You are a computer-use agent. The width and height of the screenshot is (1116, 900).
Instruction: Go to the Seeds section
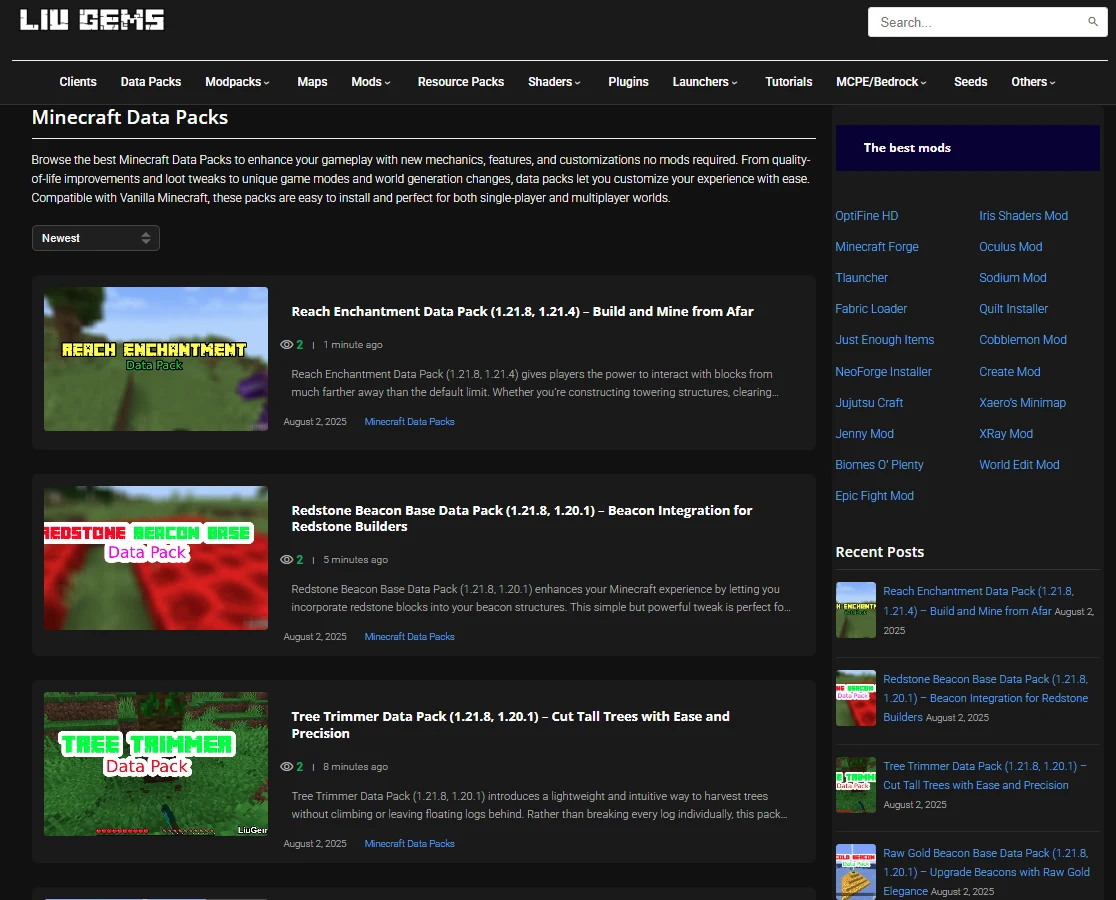[x=971, y=82]
